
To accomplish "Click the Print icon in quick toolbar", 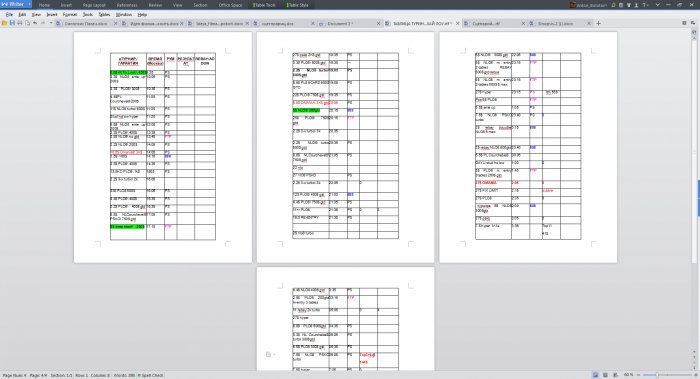I will [x=20, y=23].
